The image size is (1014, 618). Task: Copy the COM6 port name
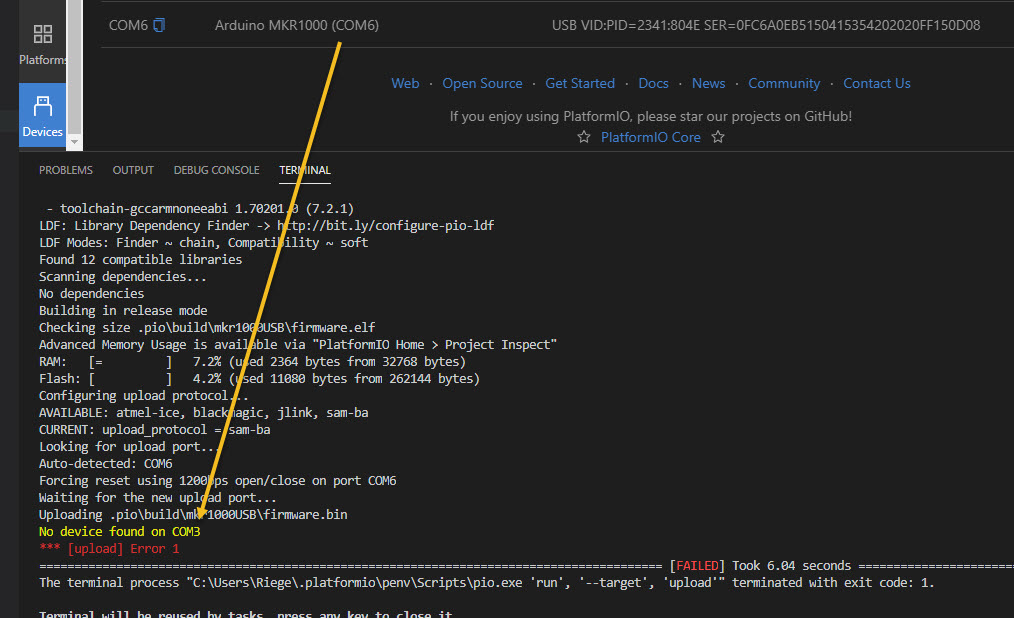click(160, 24)
